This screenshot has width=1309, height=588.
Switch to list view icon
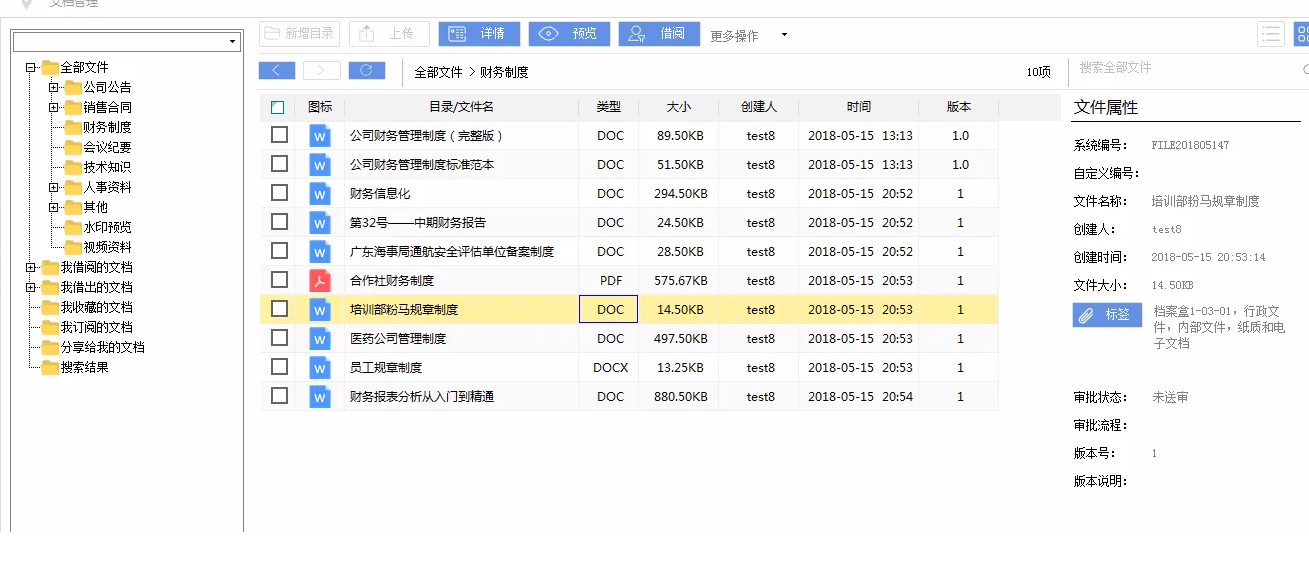tap(1271, 34)
